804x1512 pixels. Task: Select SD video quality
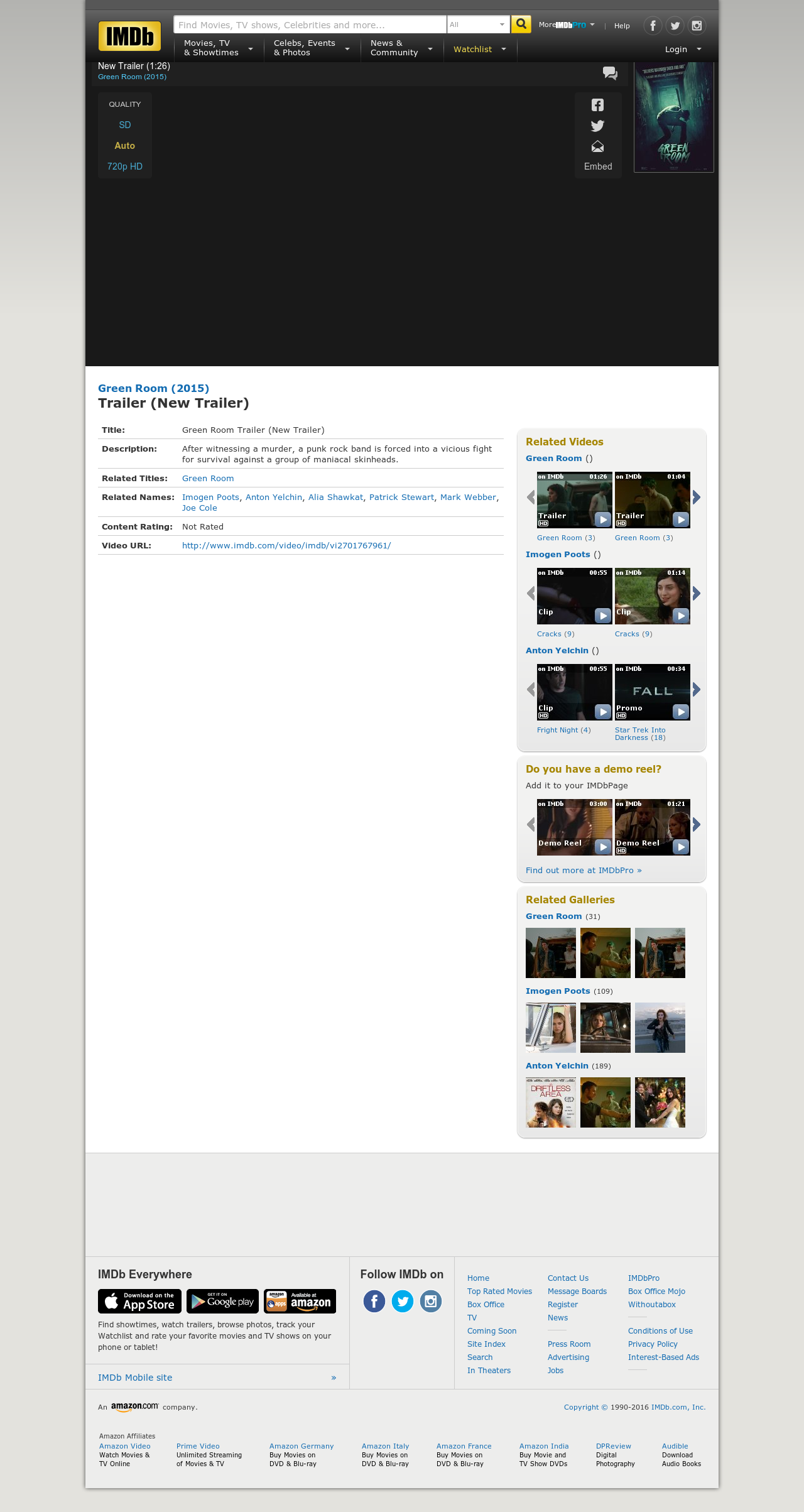tap(125, 125)
